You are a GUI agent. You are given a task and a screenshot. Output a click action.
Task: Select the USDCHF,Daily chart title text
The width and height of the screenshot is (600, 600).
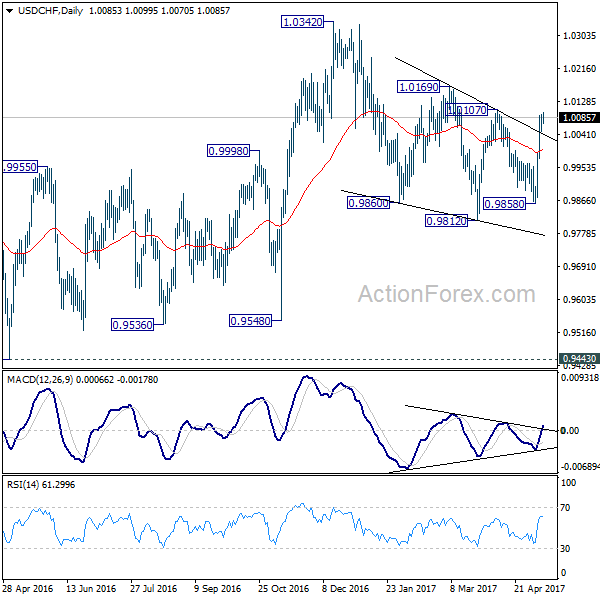[51, 11]
